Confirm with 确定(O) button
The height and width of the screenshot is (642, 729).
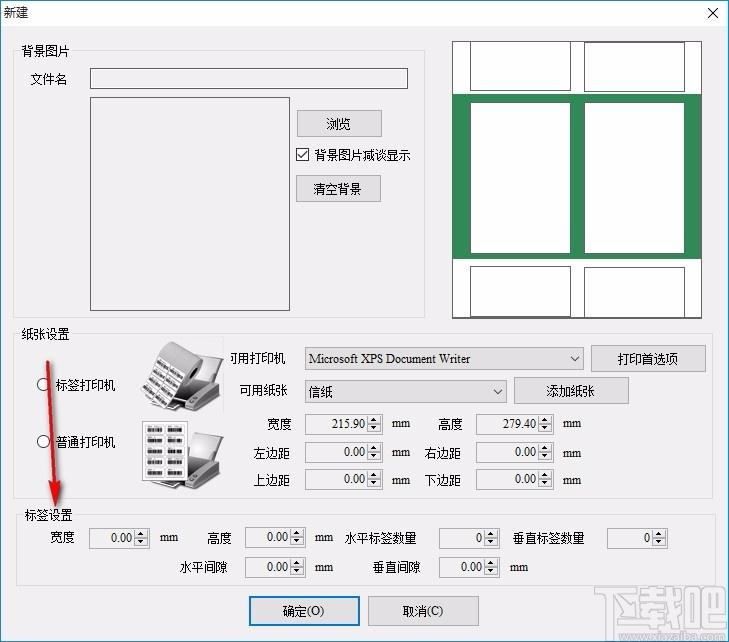(x=304, y=611)
